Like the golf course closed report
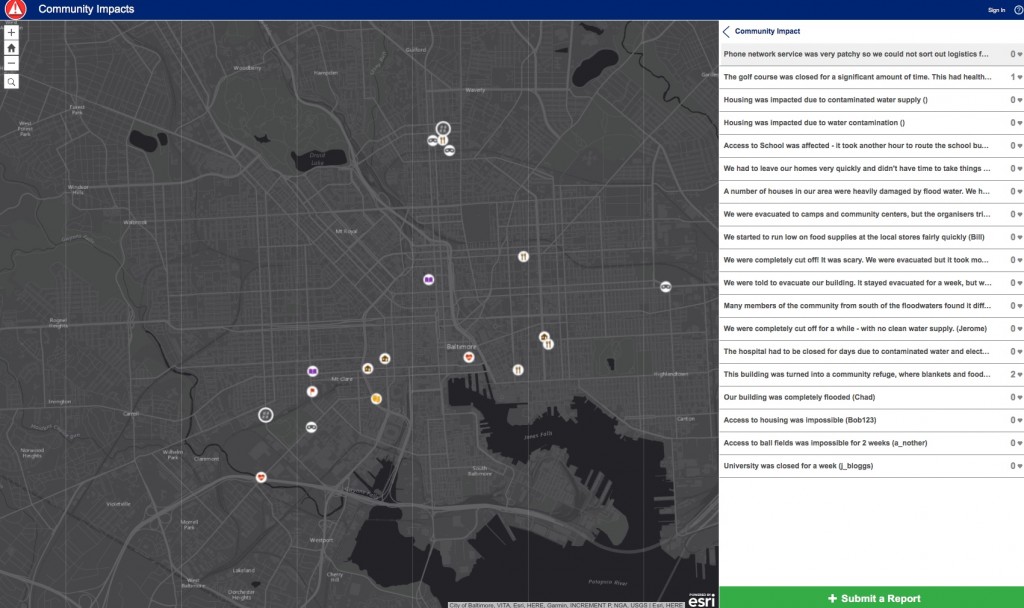Screen dimensions: 1024x608 [x=1019, y=77]
